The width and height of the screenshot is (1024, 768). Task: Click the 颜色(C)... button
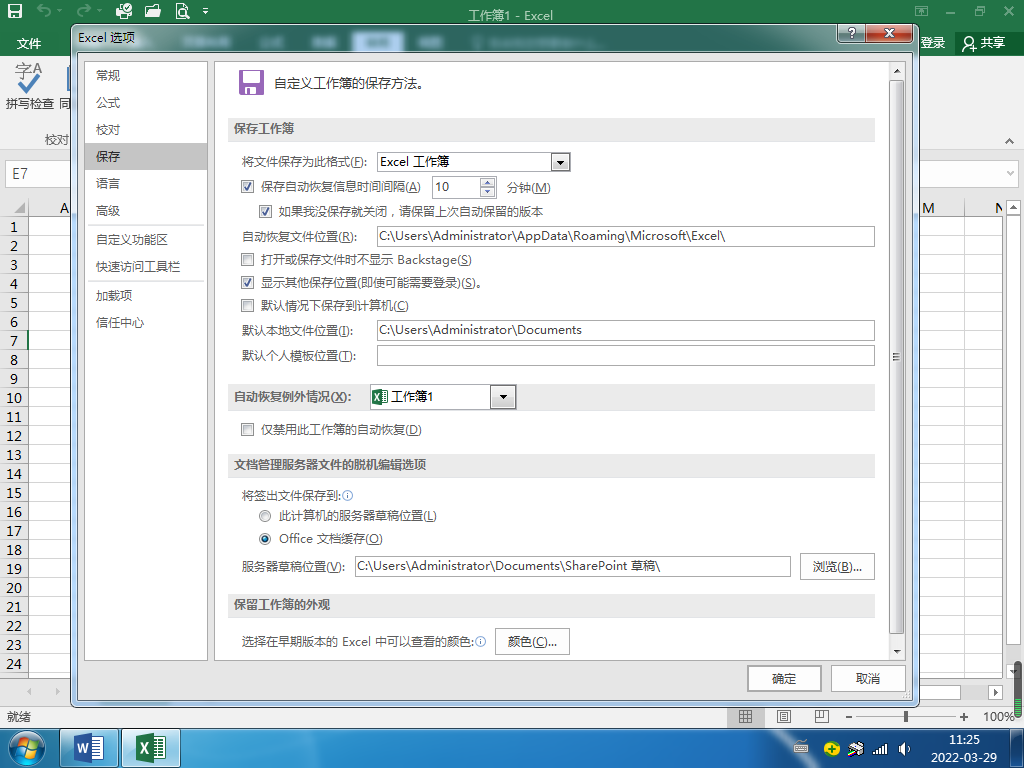pyautogui.click(x=532, y=641)
